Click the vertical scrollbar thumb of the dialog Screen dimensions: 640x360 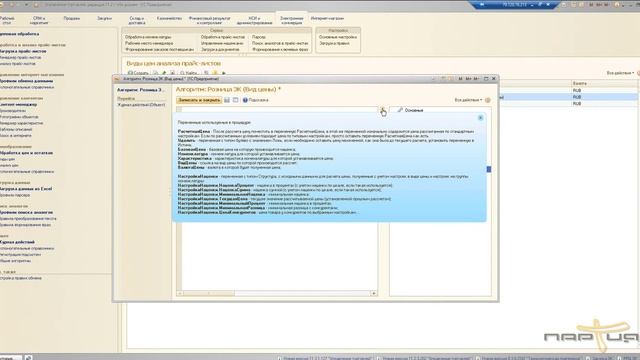click(489, 169)
